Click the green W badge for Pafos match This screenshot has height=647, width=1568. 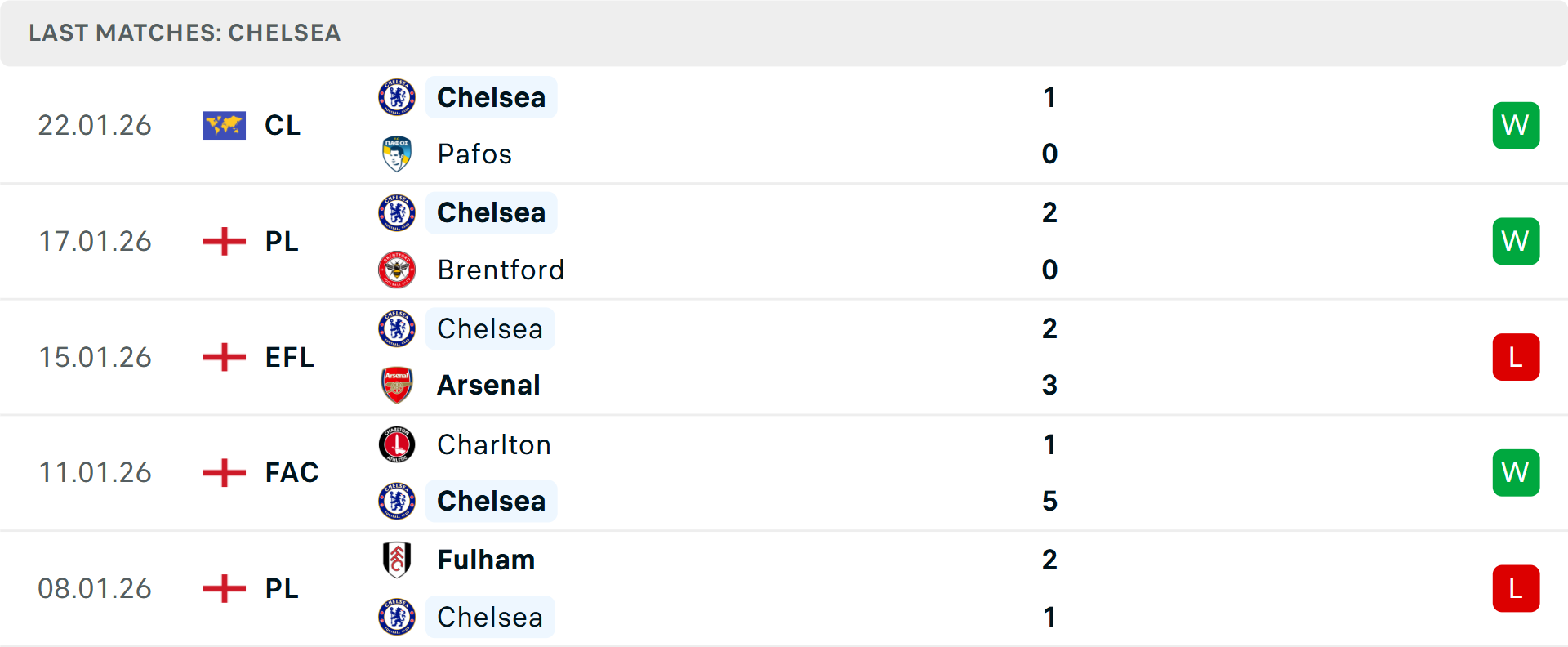1516,125
